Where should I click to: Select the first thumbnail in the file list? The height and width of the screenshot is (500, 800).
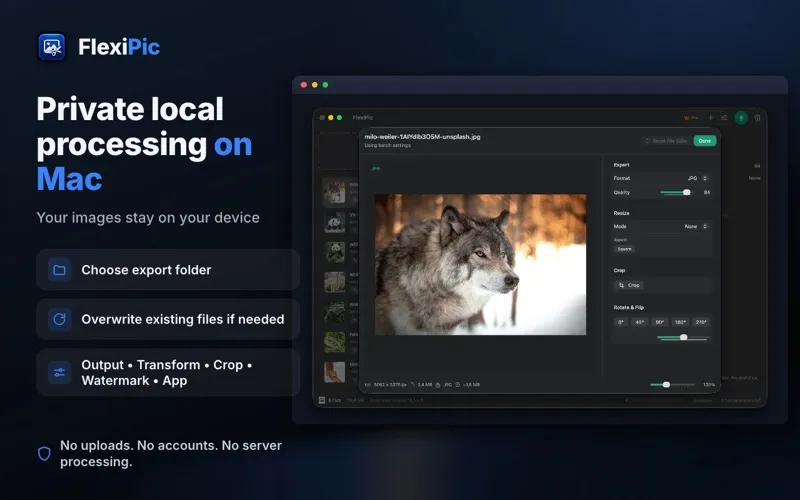tap(335, 192)
